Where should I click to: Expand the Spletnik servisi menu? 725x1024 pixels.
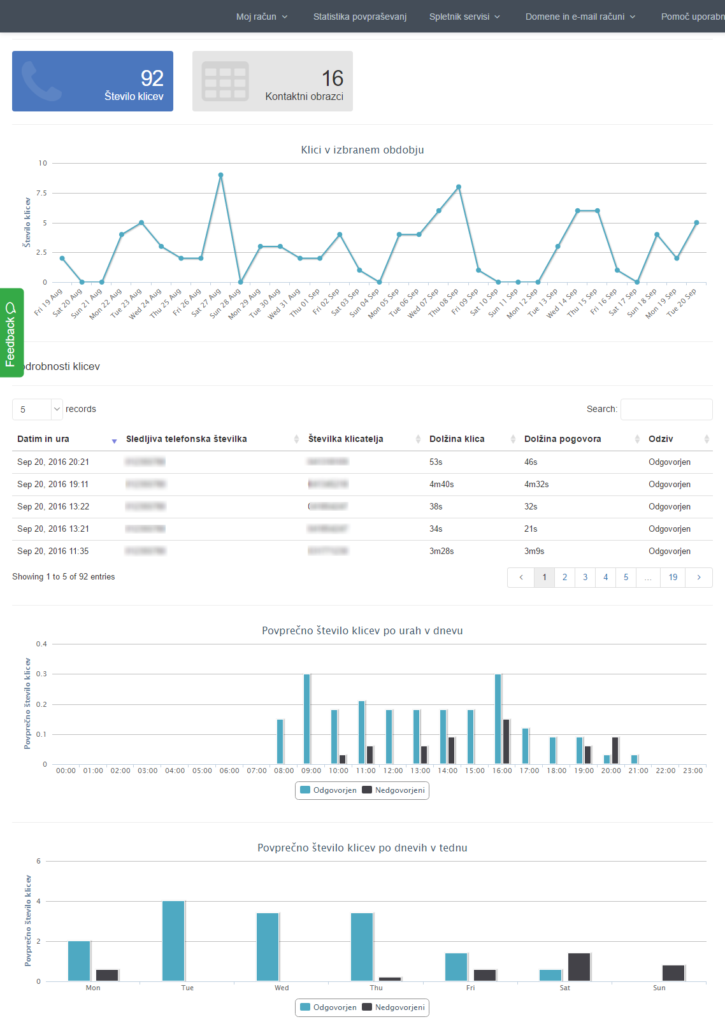pyautogui.click(x=465, y=17)
